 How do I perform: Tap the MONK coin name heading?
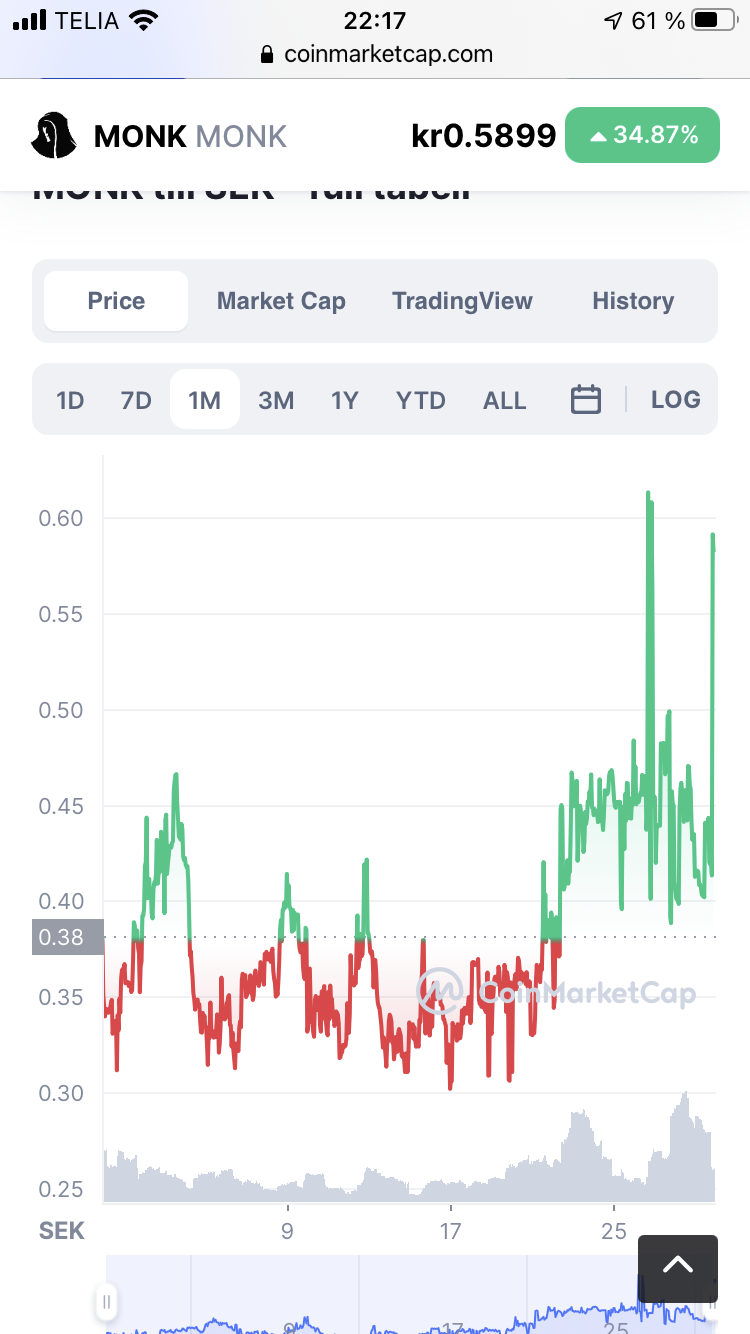point(141,136)
